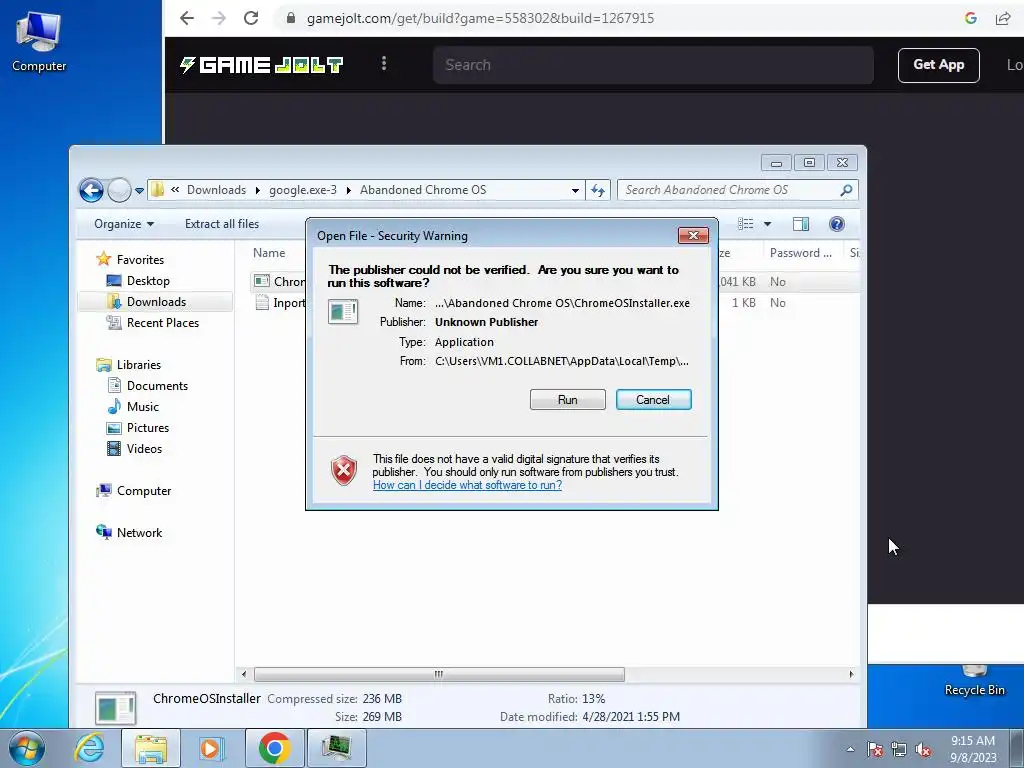Image resolution: width=1024 pixels, height=768 pixels.
Task: Click the ChromeOSInstaller thumbnail in details pane
Action: (x=116, y=707)
